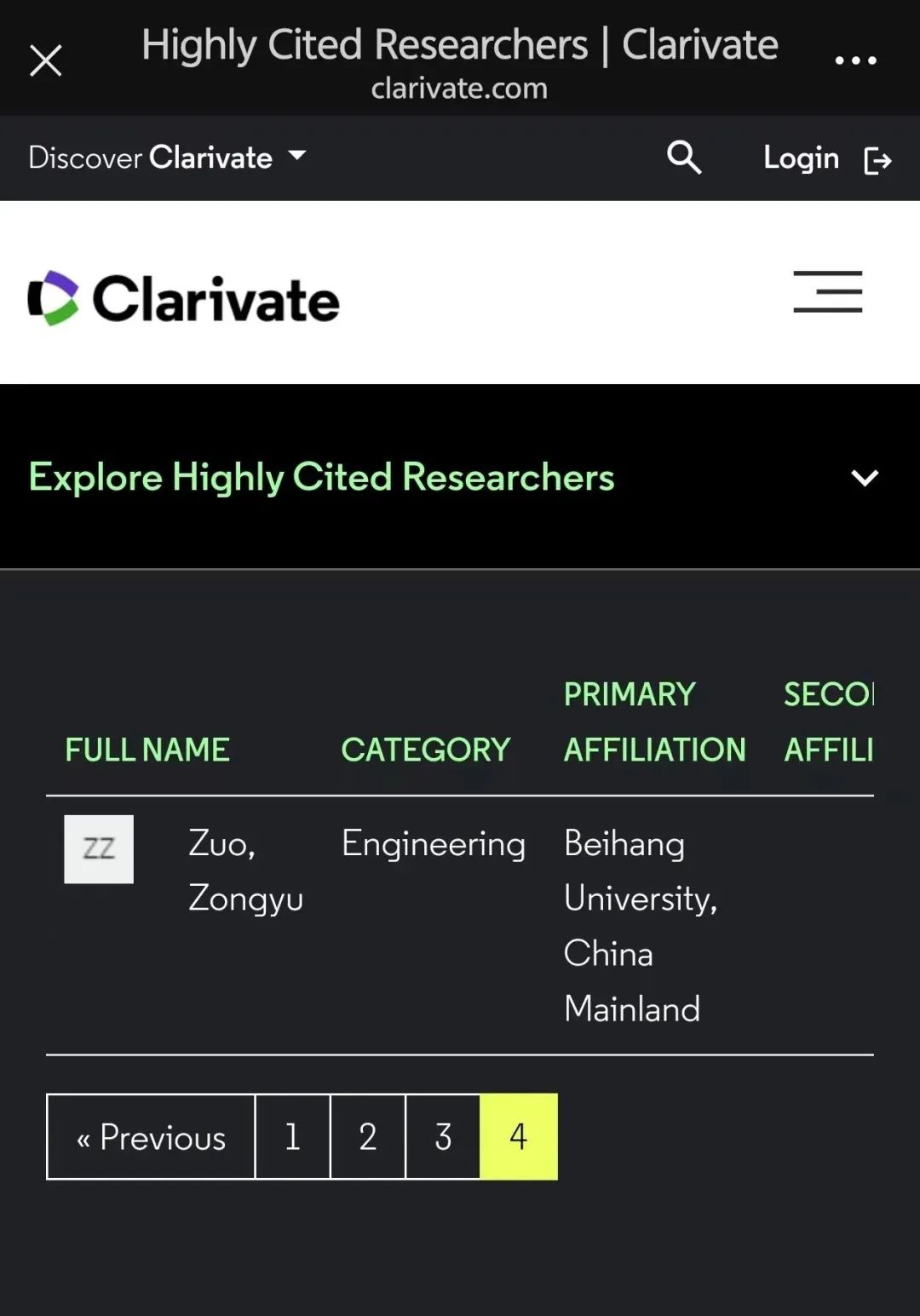Viewport: 920px width, 1316px height.
Task: Open the hamburger navigation menu
Action: pos(827,291)
